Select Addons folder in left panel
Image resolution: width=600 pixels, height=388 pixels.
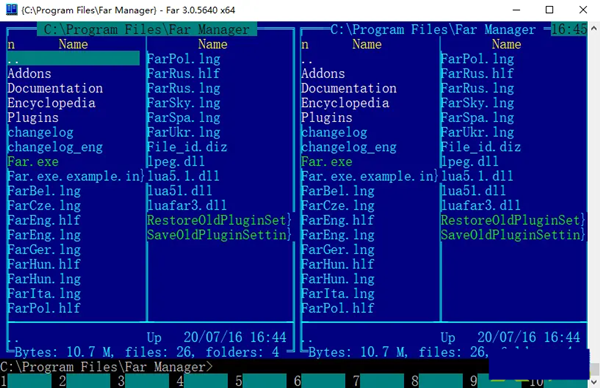tap(29, 73)
